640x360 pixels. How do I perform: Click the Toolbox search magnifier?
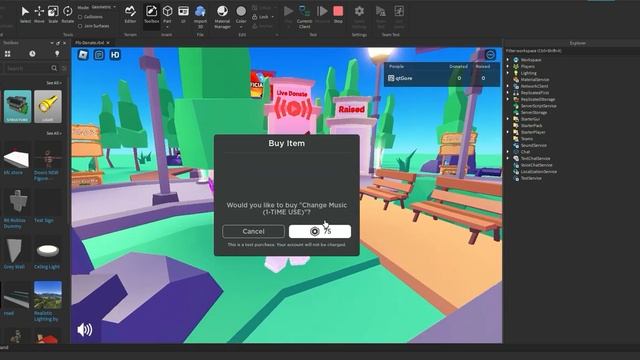pos(54,68)
